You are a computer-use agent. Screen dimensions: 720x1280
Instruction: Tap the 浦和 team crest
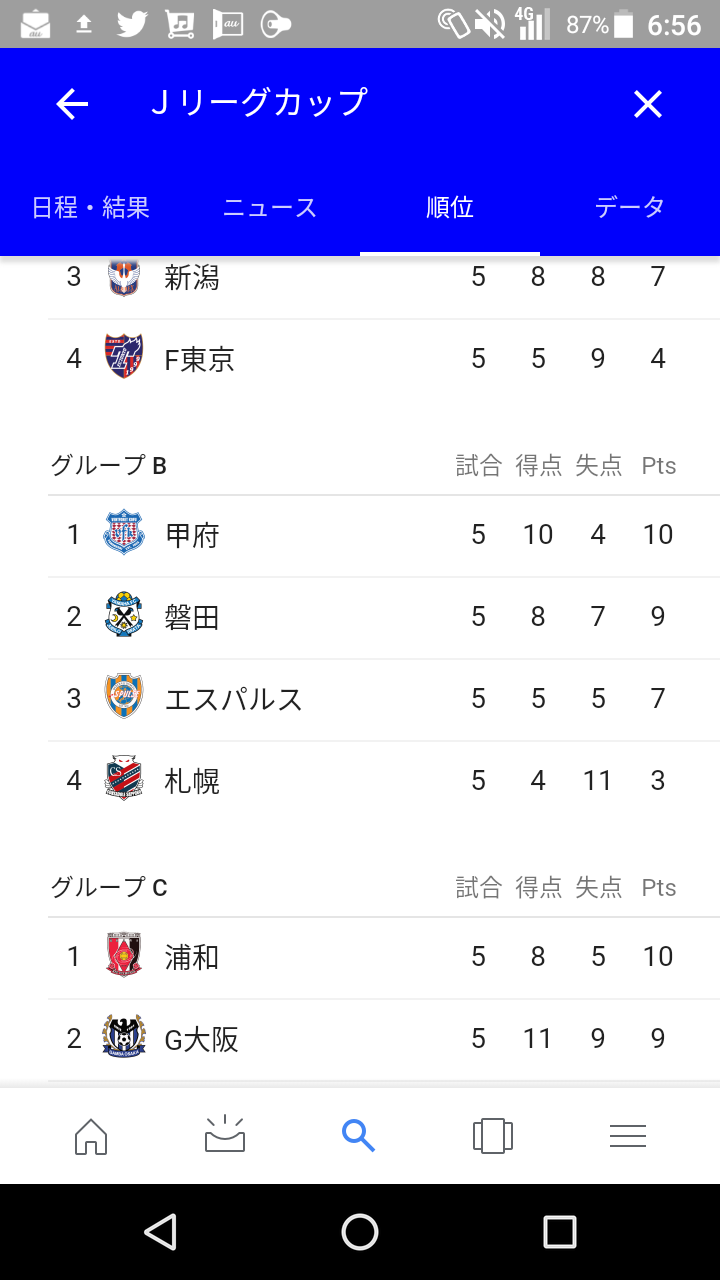coord(124,956)
